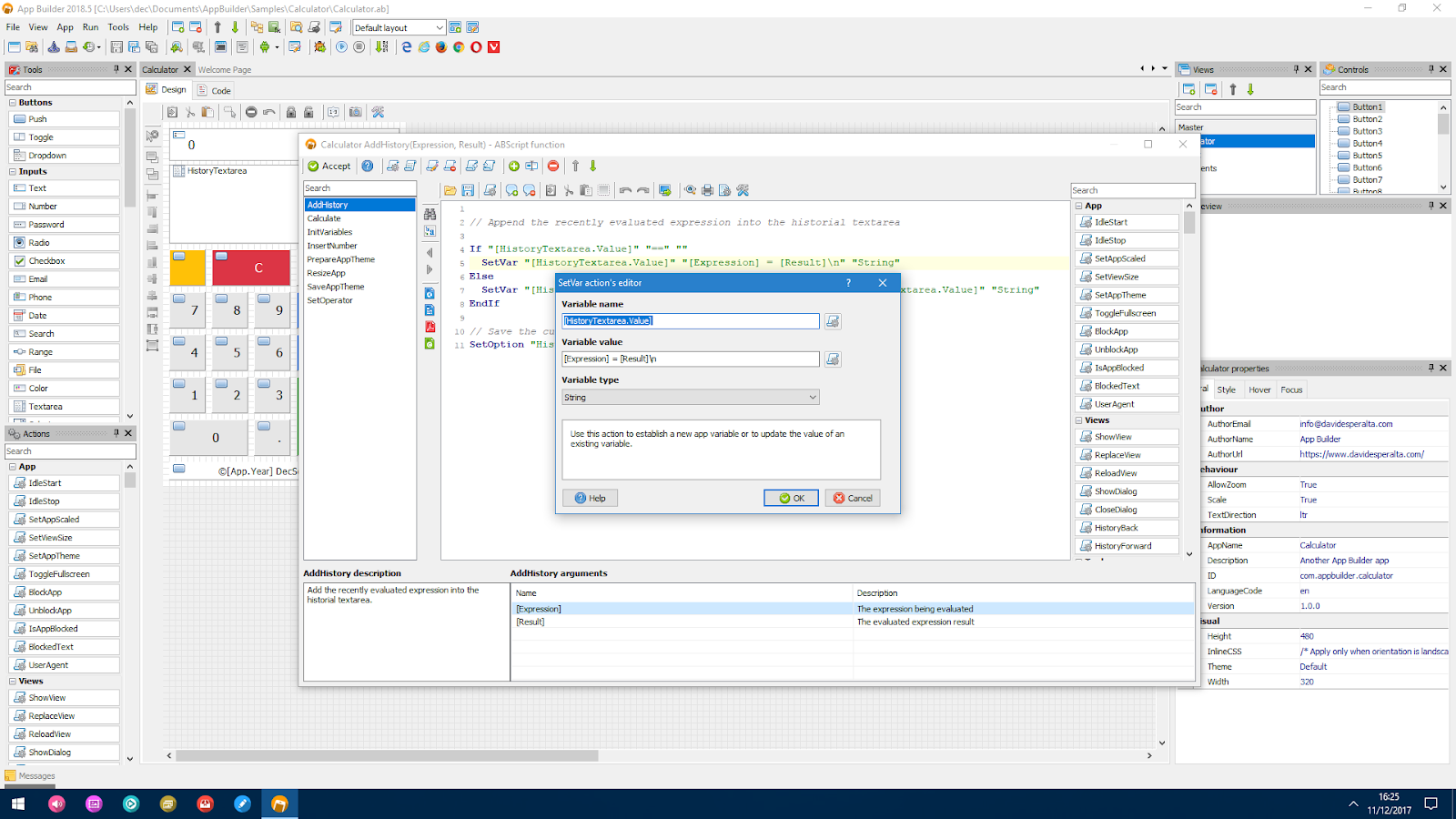Start debugging with the bug icon
This screenshot has width=1456, height=819.
click(x=319, y=46)
